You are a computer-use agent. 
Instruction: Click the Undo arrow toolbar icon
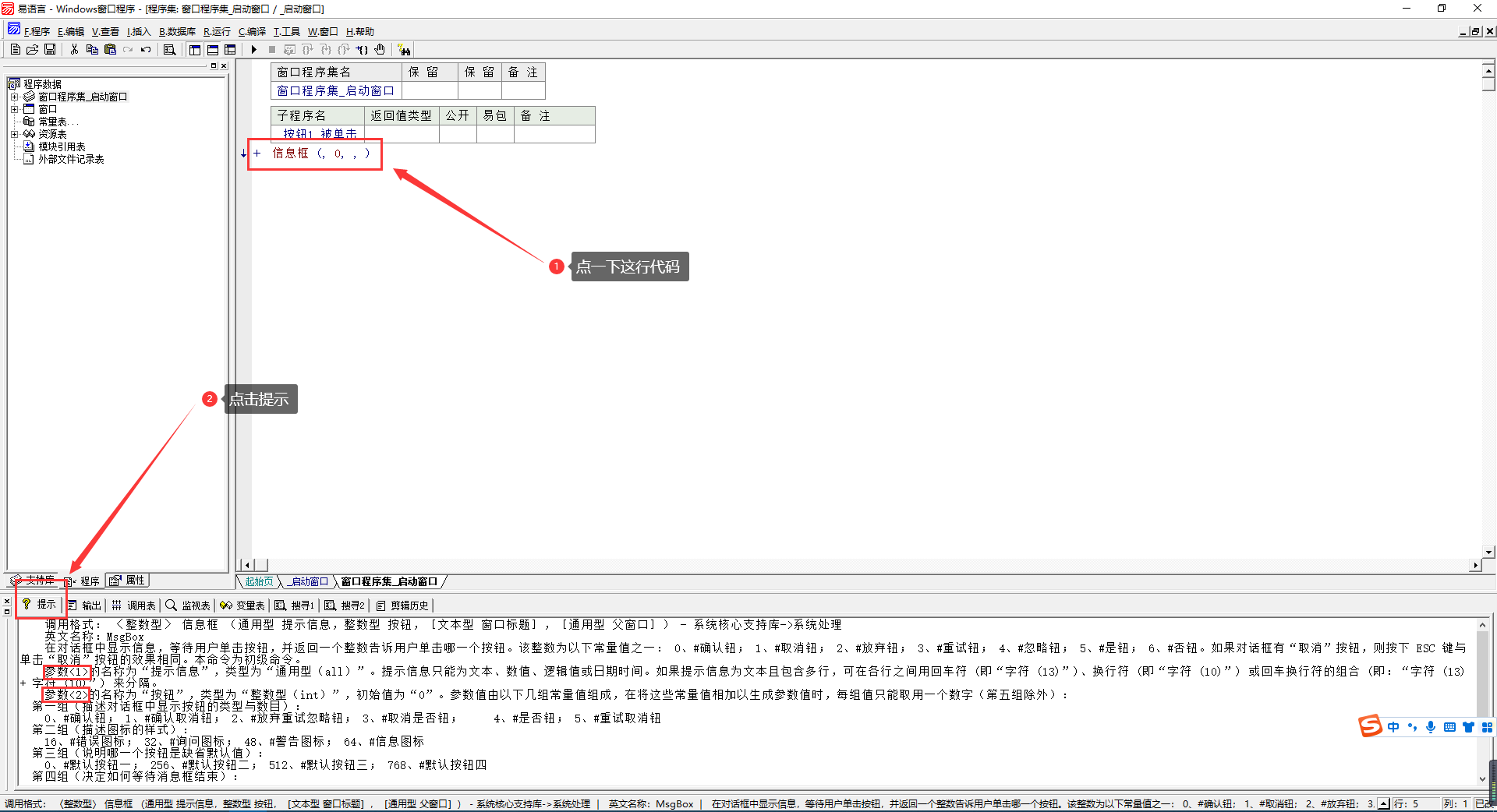(x=146, y=49)
